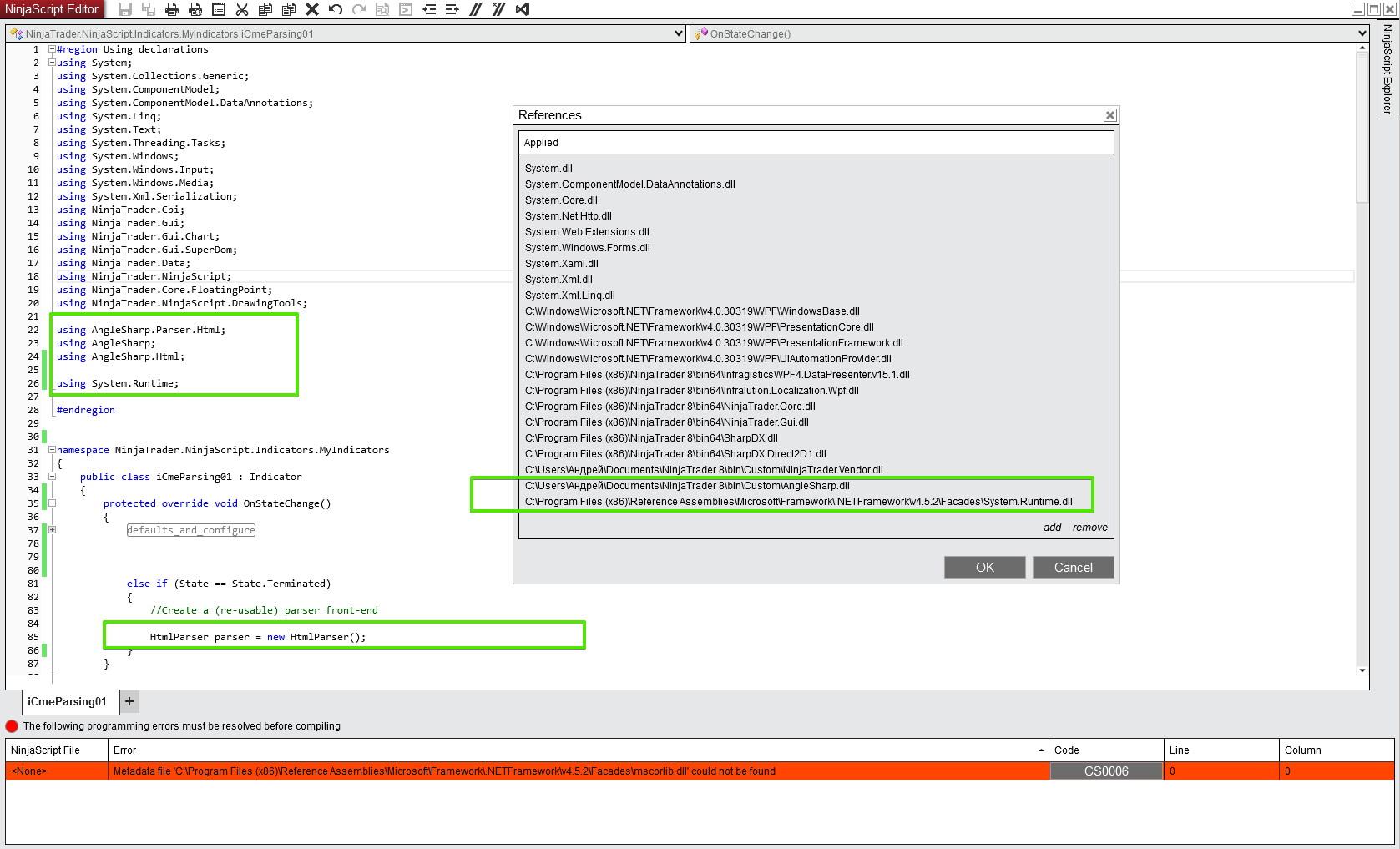Select the SharpDX.Direct2D1.dll reference
The image size is (1400, 849).
[x=675, y=454]
